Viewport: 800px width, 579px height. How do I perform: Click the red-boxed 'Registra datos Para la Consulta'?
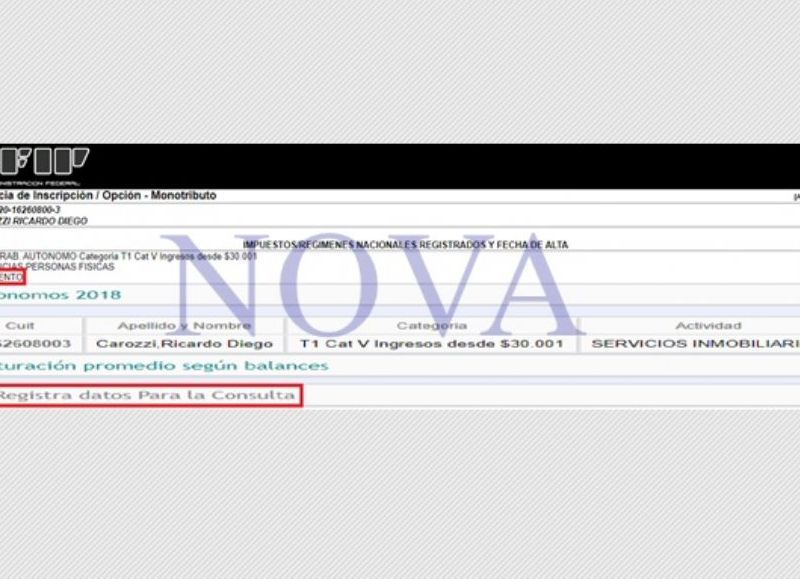tap(148, 395)
